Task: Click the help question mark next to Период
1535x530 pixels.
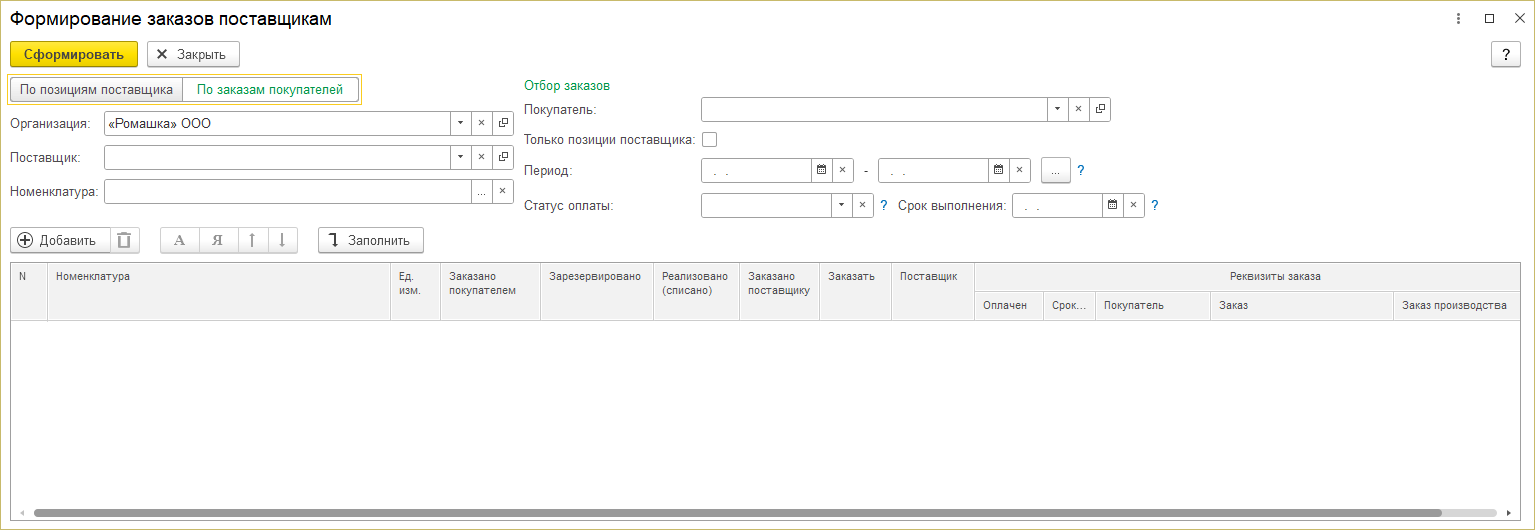Action: point(1081,170)
